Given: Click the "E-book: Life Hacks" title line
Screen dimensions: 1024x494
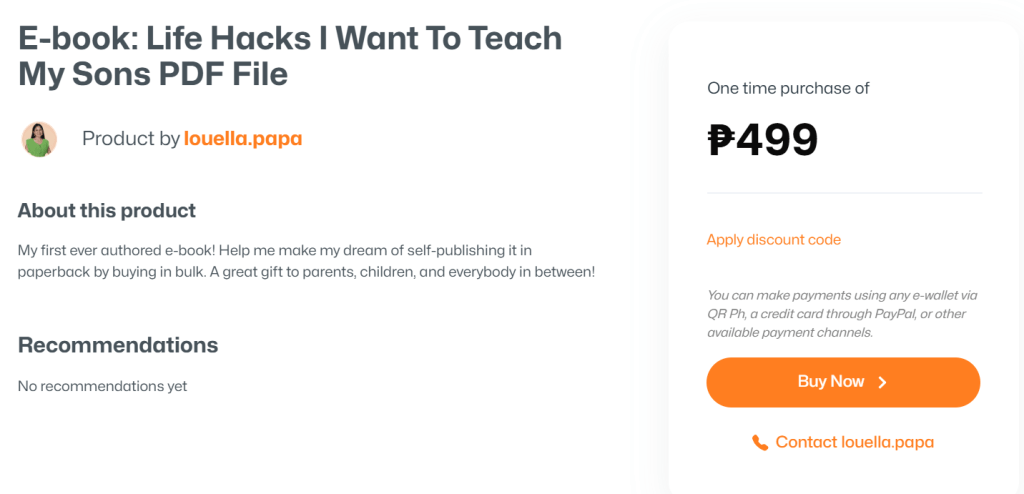Looking at the screenshot, I should [x=290, y=38].
